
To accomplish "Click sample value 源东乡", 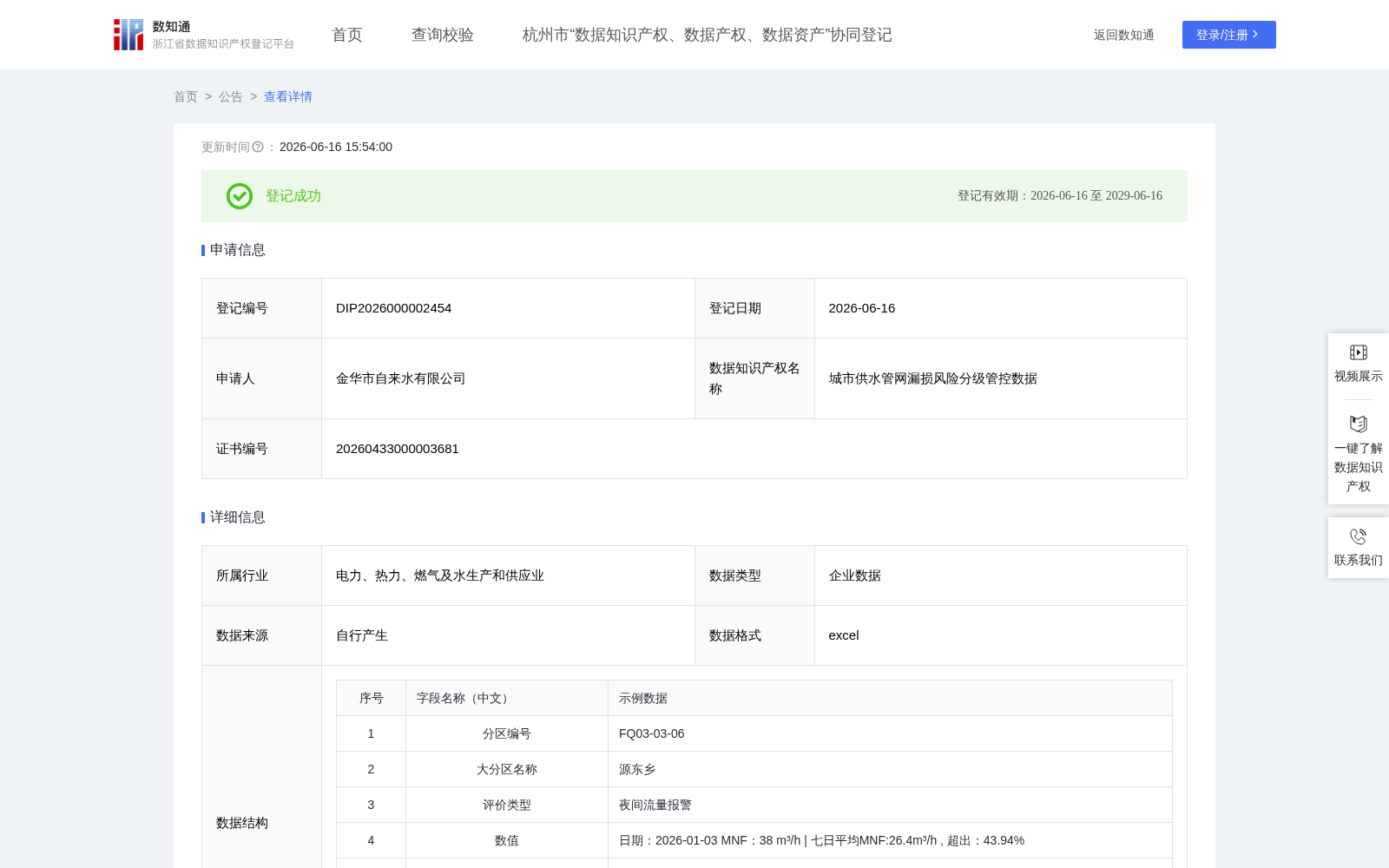I will tap(637, 769).
